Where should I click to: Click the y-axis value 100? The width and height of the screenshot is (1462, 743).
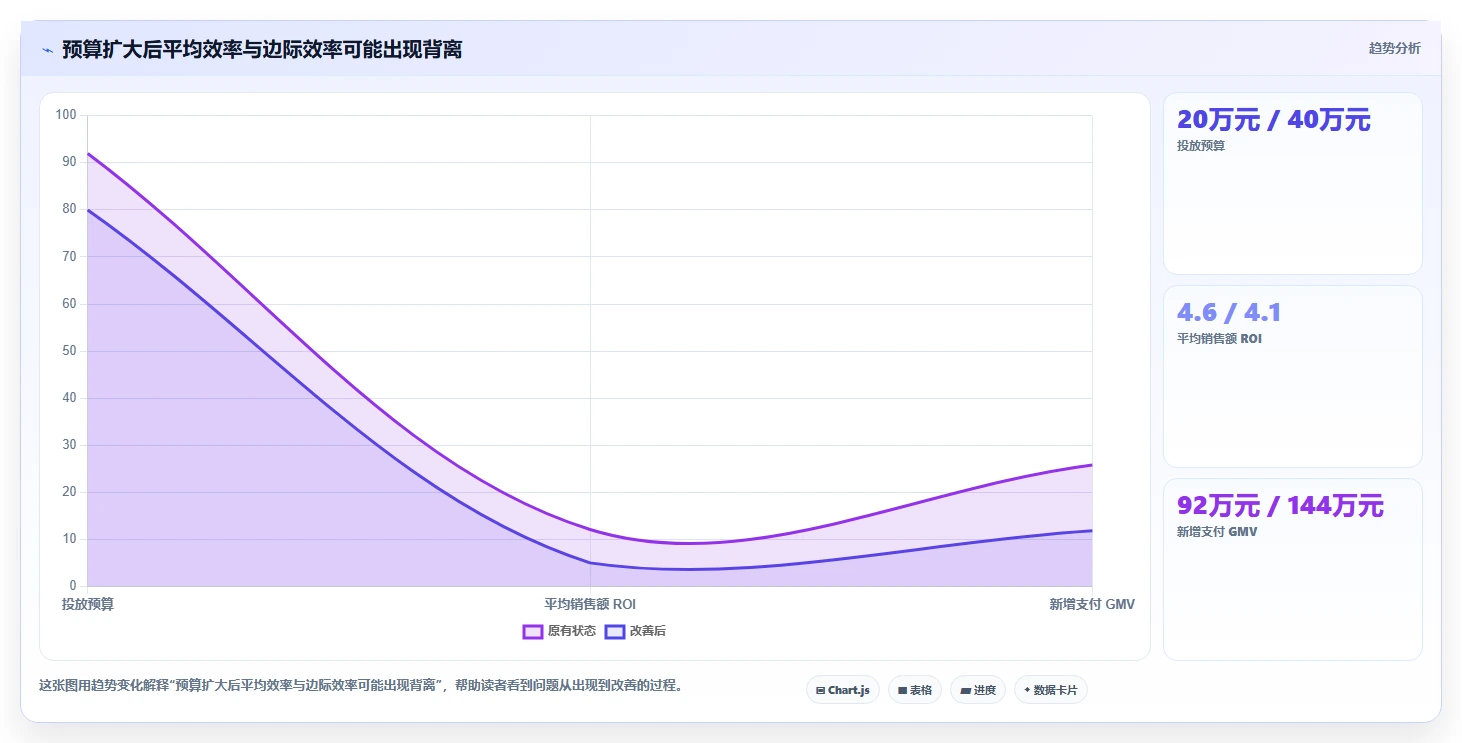click(66, 115)
